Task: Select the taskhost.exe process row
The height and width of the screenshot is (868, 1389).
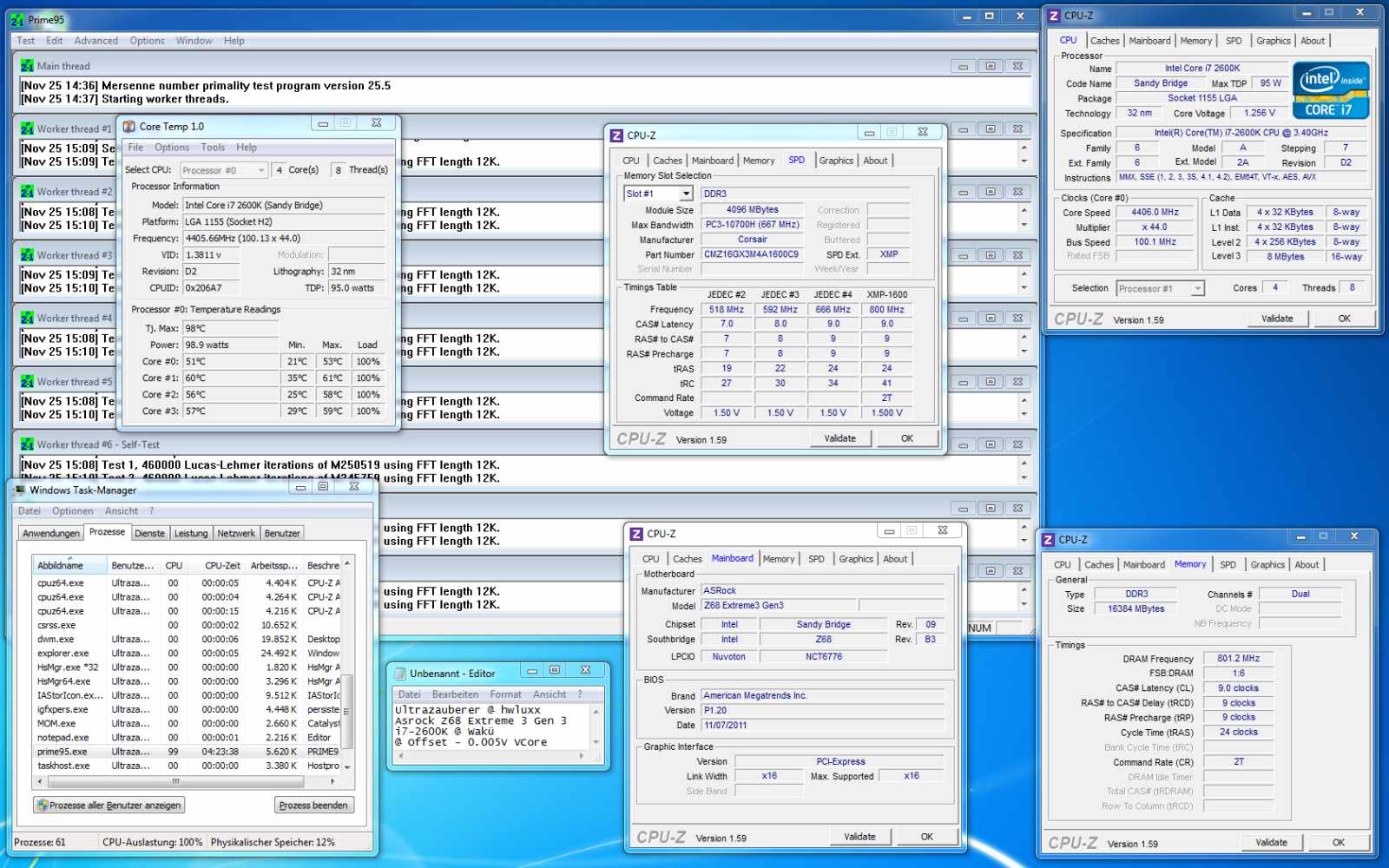Action: (x=188, y=766)
